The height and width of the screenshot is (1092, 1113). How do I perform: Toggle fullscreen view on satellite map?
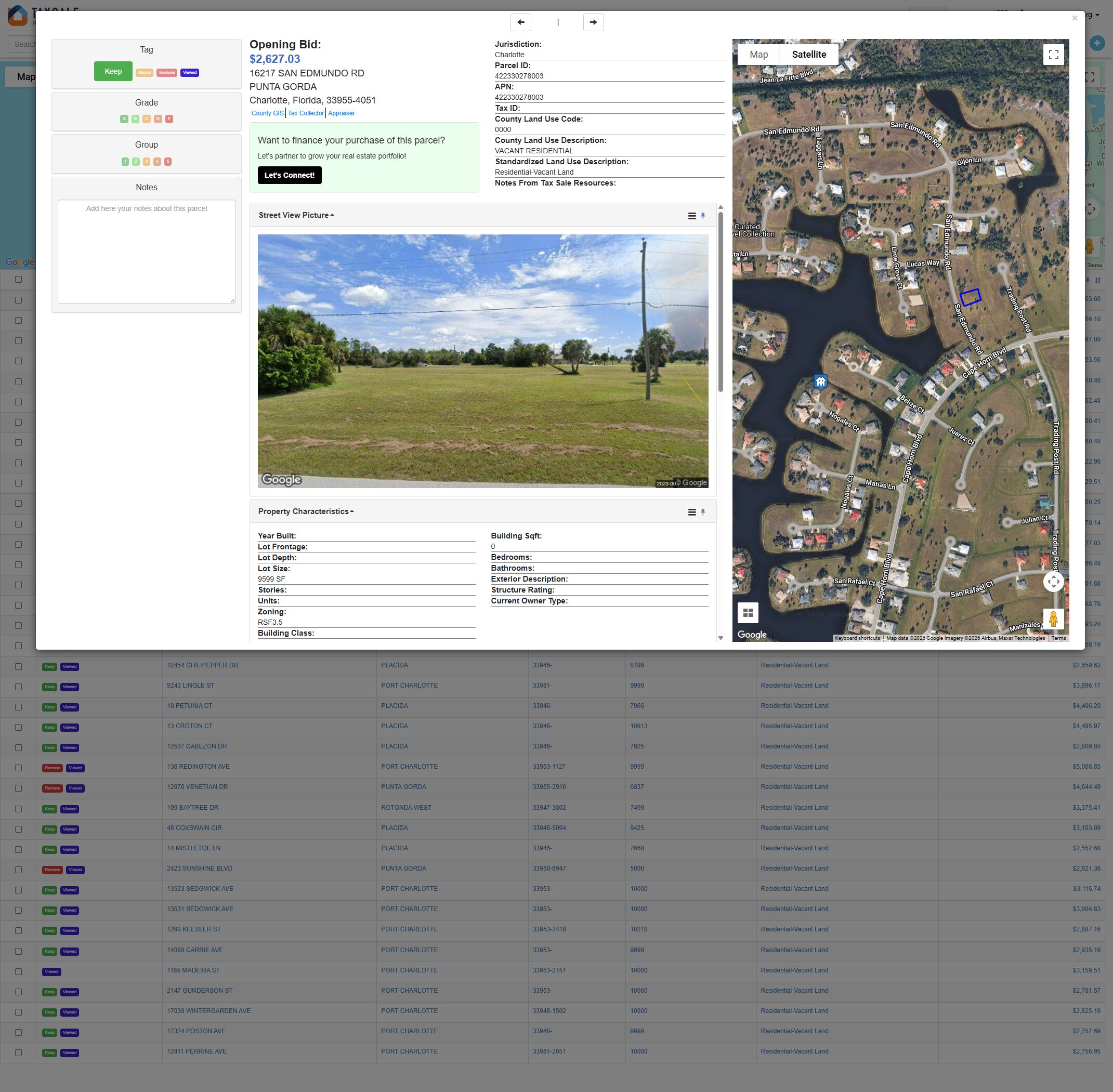pyautogui.click(x=1053, y=55)
